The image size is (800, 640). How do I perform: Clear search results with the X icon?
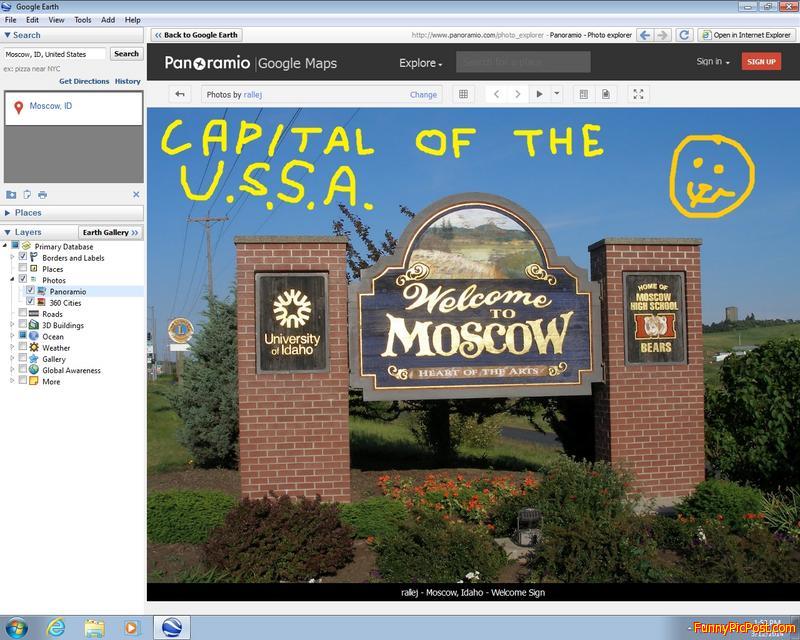(x=136, y=194)
